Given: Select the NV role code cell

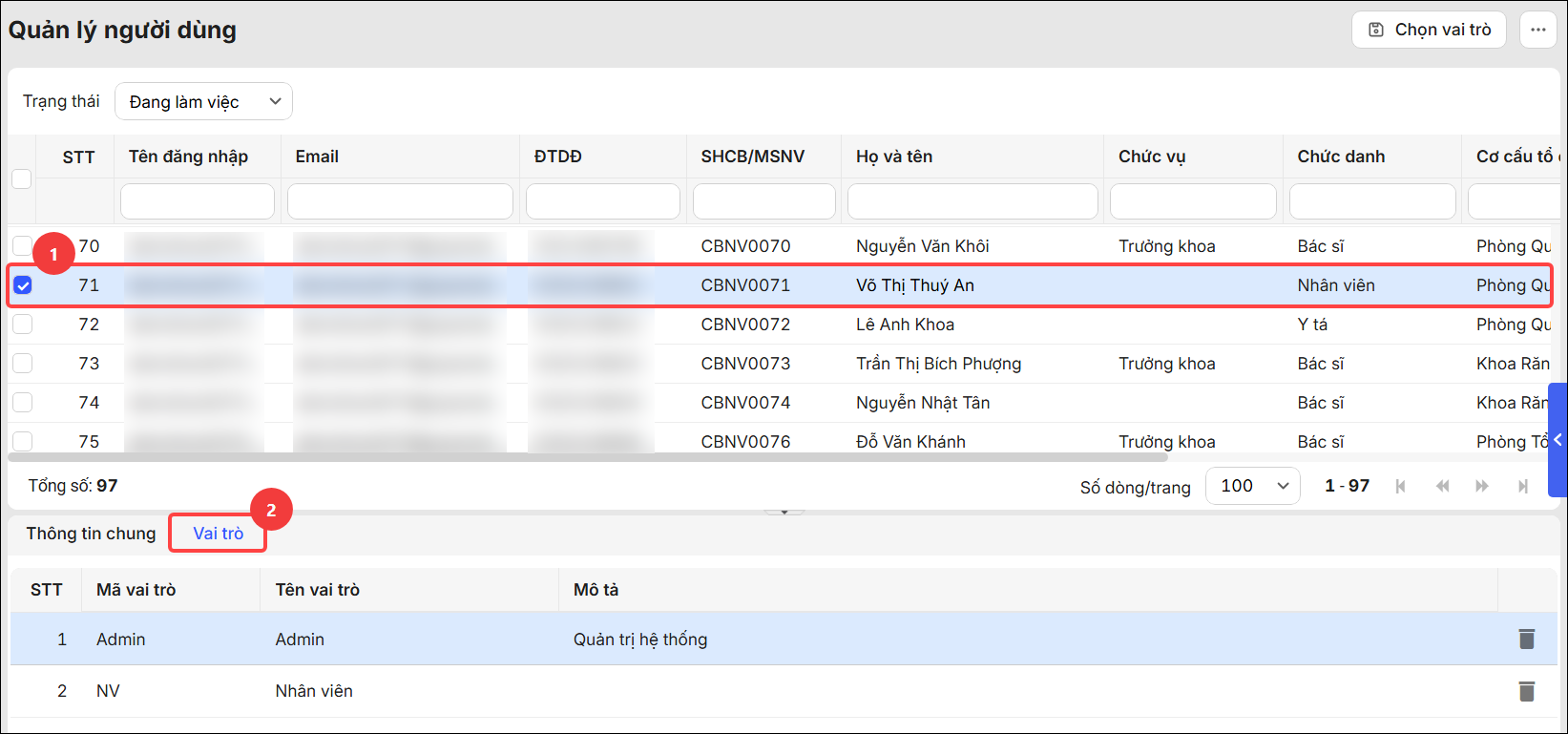Looking at the screenshot, I should [x=108, y=691].
